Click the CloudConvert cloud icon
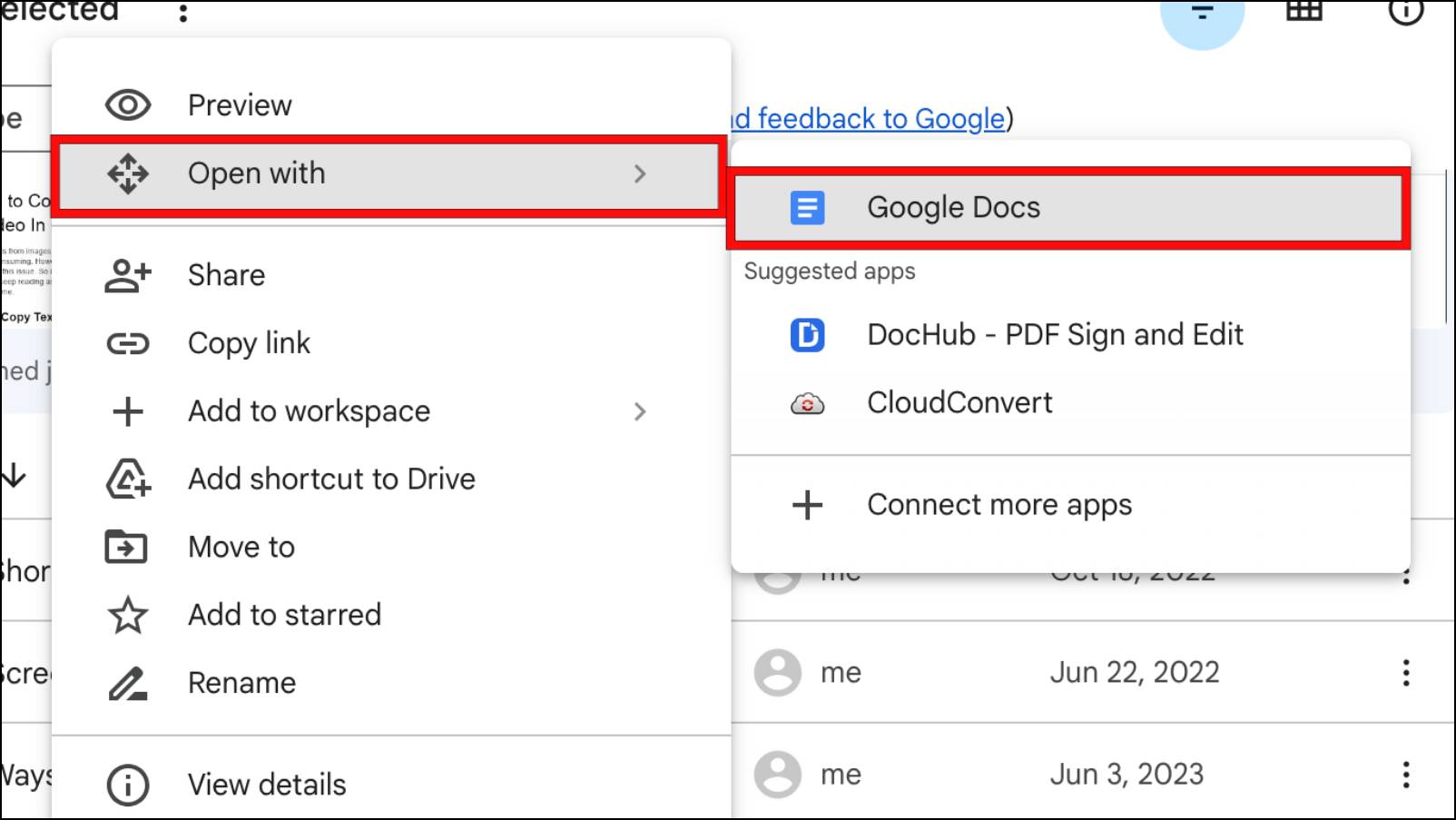Viewport: 1456px width, 820px height. coord(807,403)
